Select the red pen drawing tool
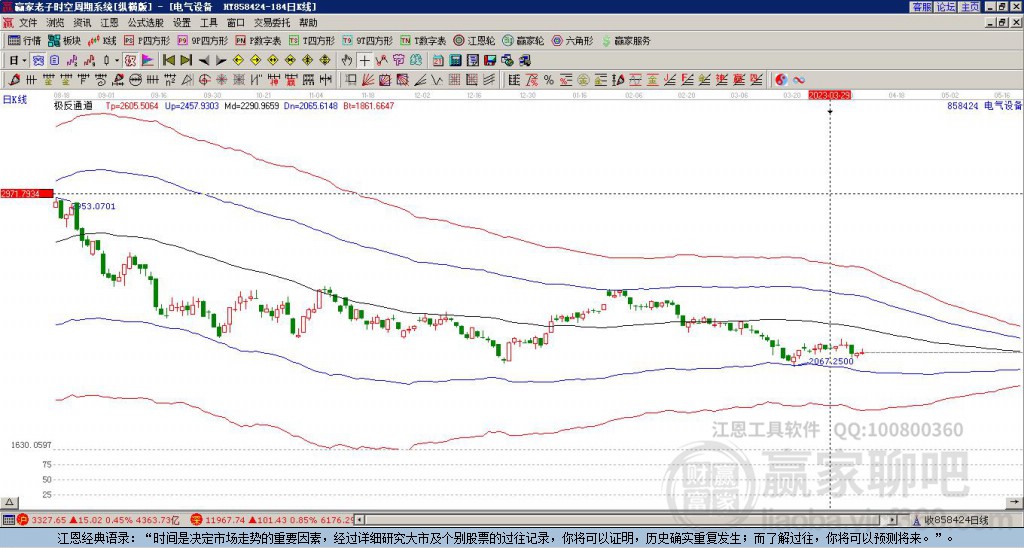 pyautogui.click(x=14, y=80)
